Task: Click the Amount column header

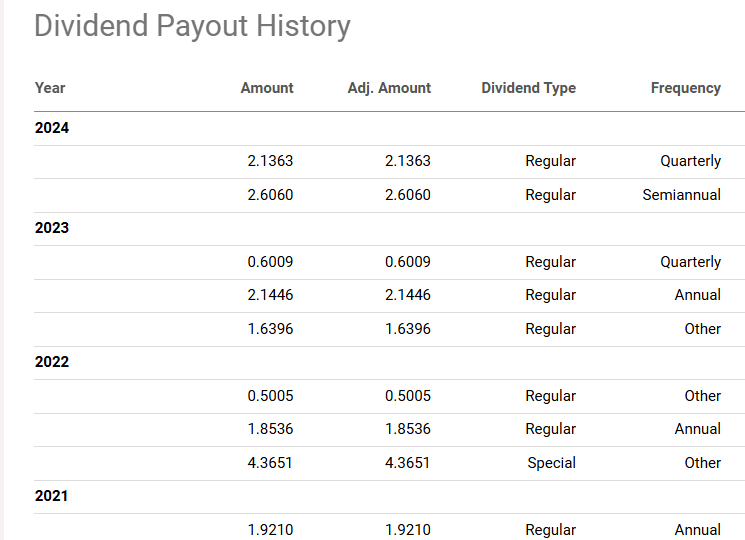Action: coord(267,88)
